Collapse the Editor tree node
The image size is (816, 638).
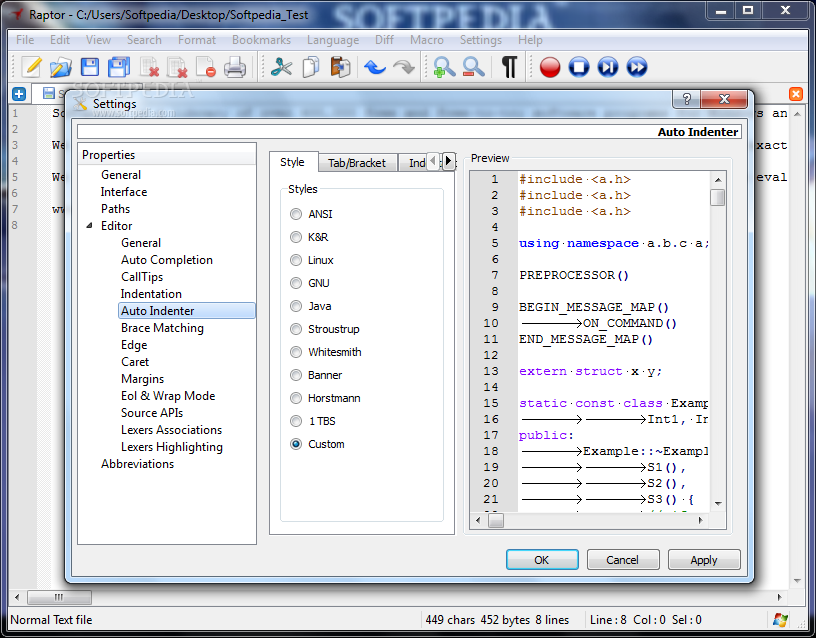click(90, 225)
